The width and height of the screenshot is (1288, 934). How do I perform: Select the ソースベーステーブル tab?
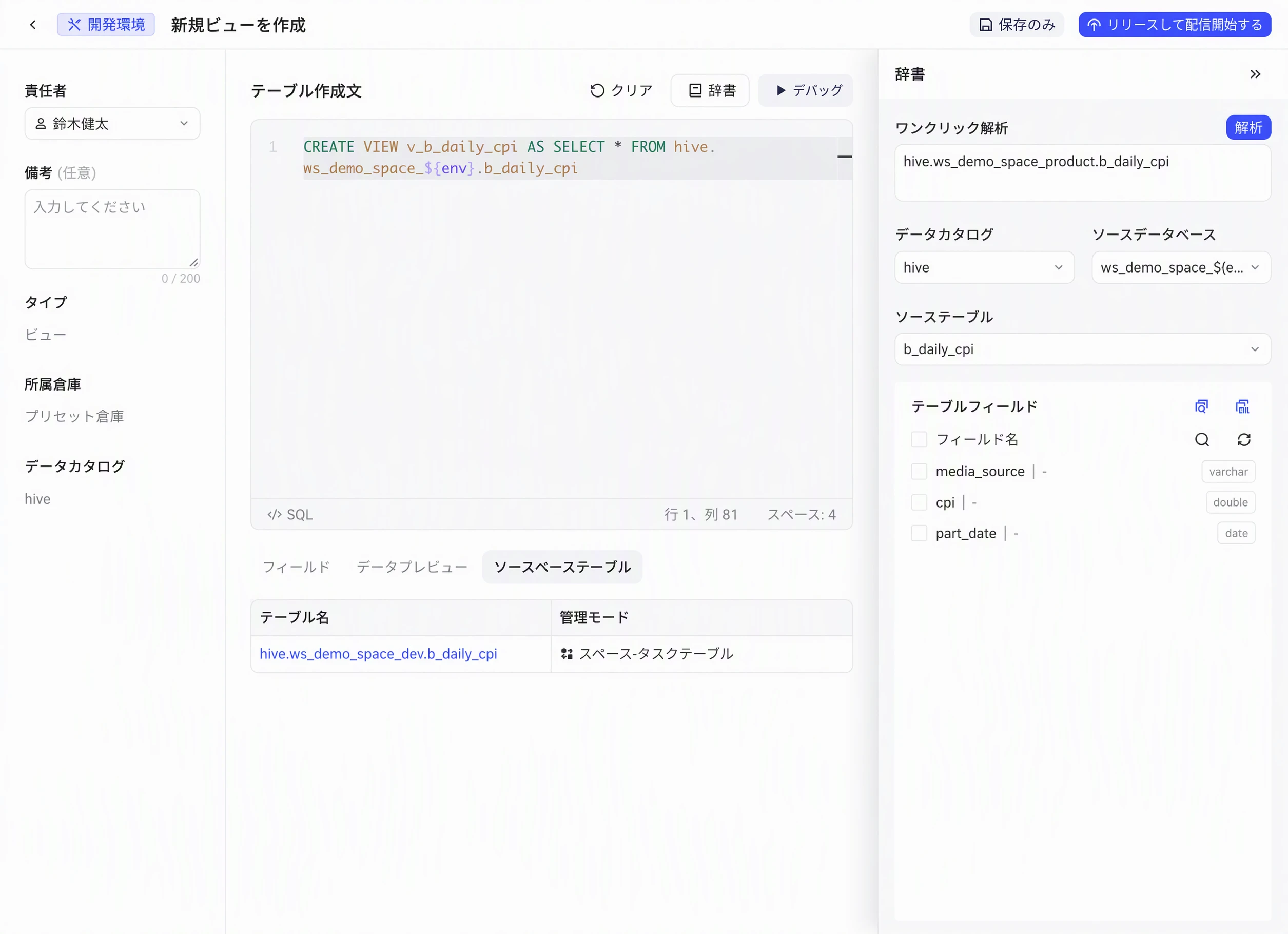[x=562, y=567]
